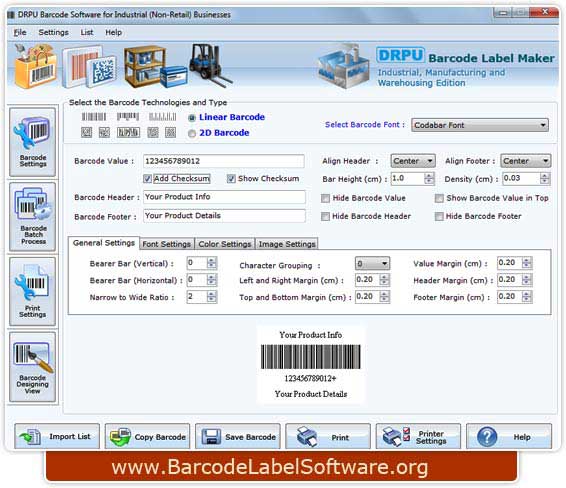Toggle the Show Checksum checkbox
The width and height of the screenshot is (566, 488).
click(x=231, y=179)
